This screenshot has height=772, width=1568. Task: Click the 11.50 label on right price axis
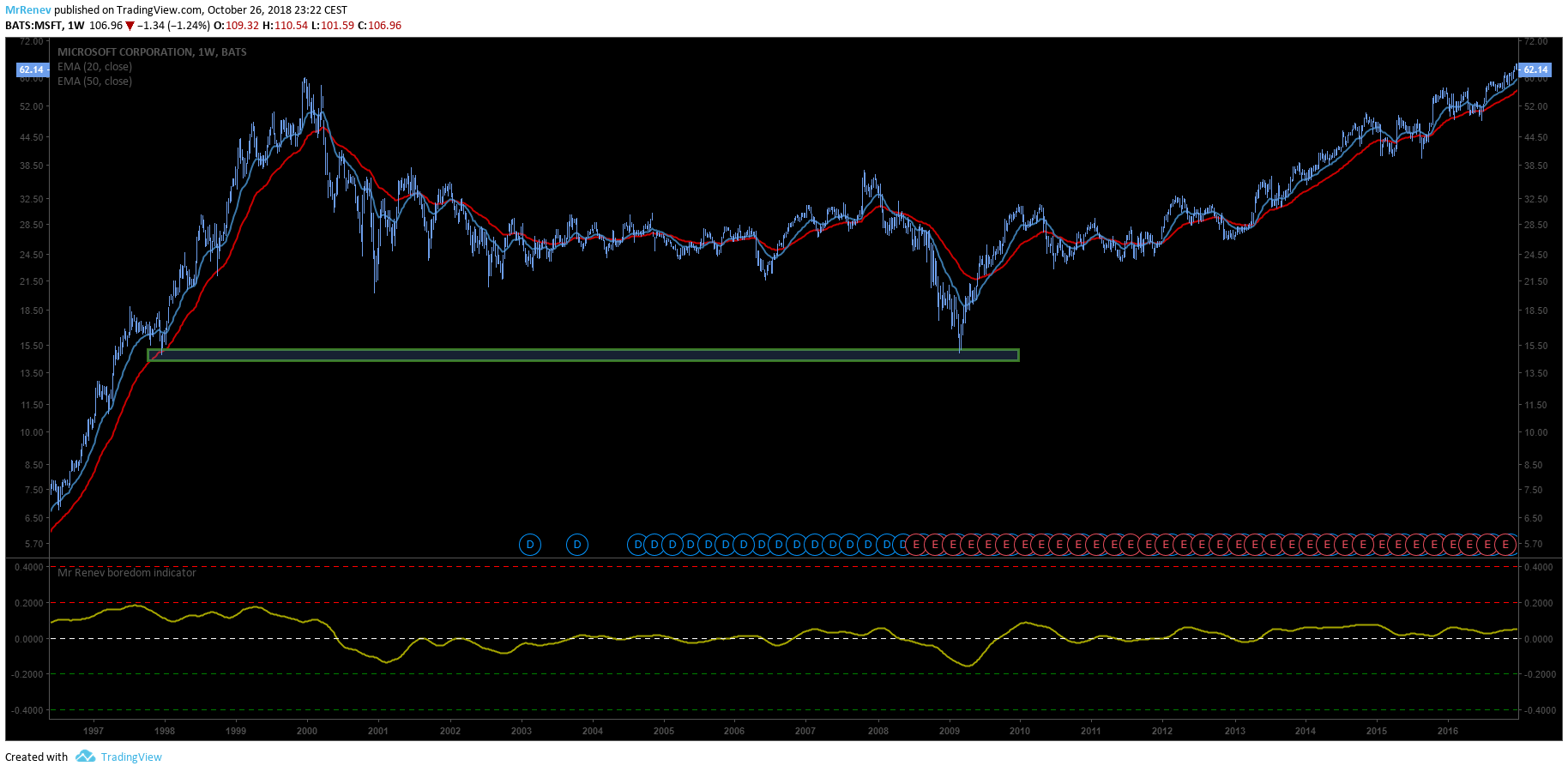pyautogui.click(x=1536, y=405)
